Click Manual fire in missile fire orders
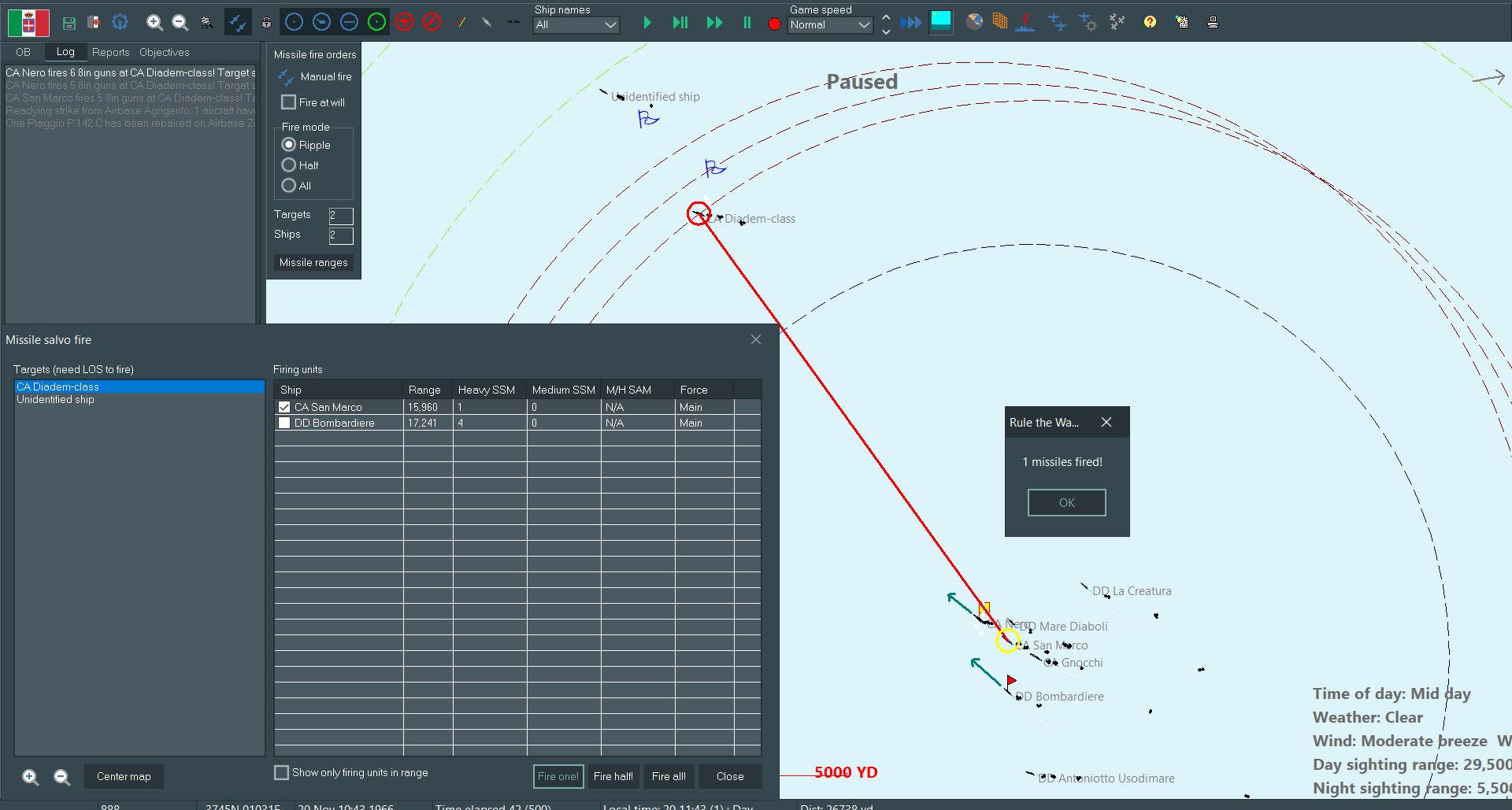Viewport: 1512px width, 810px height. (x=315, y=76)
